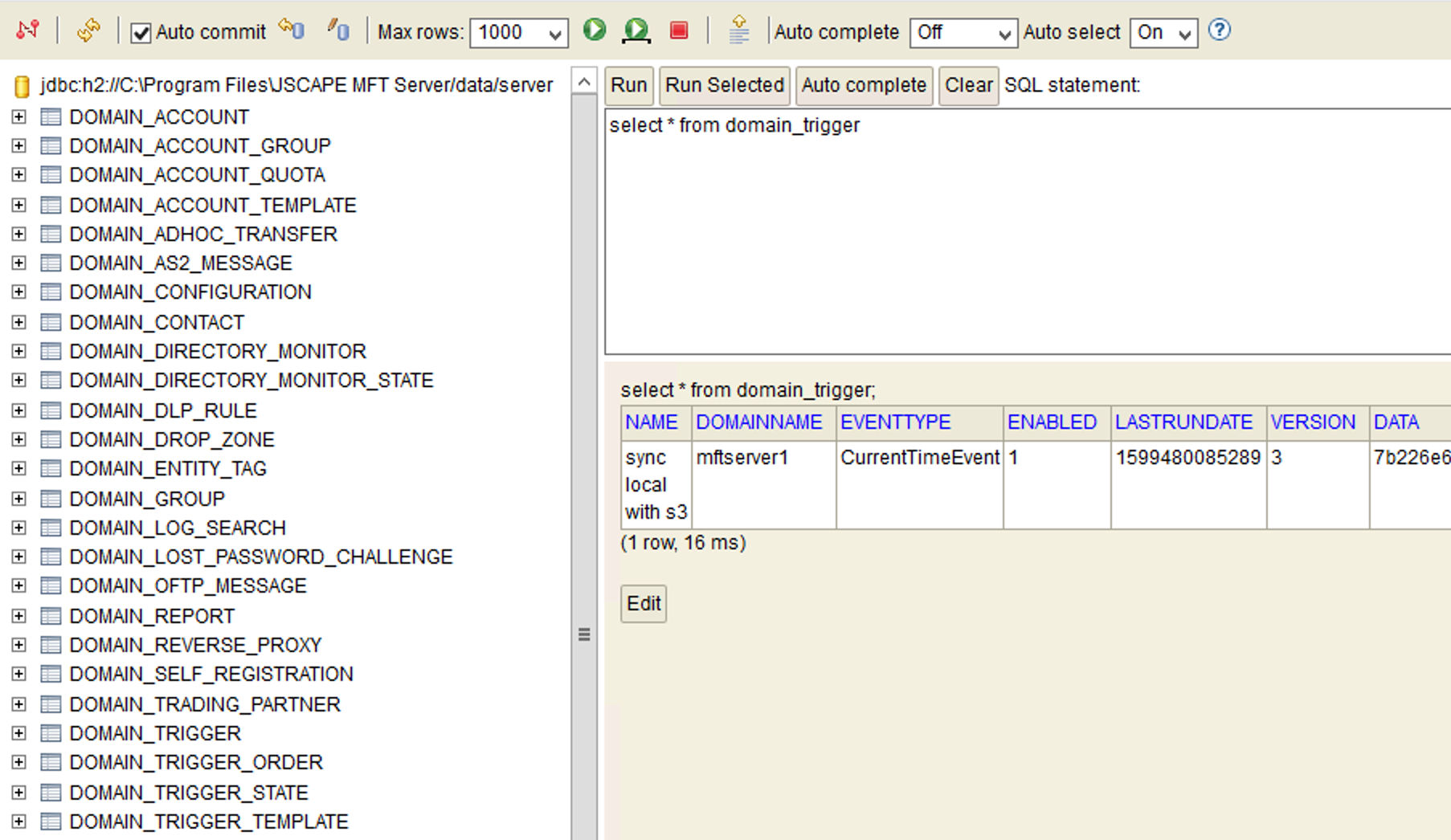Open the Max rows dropdown
The height and width of the screenshot is (840, 1451).
tap(519, 33)
